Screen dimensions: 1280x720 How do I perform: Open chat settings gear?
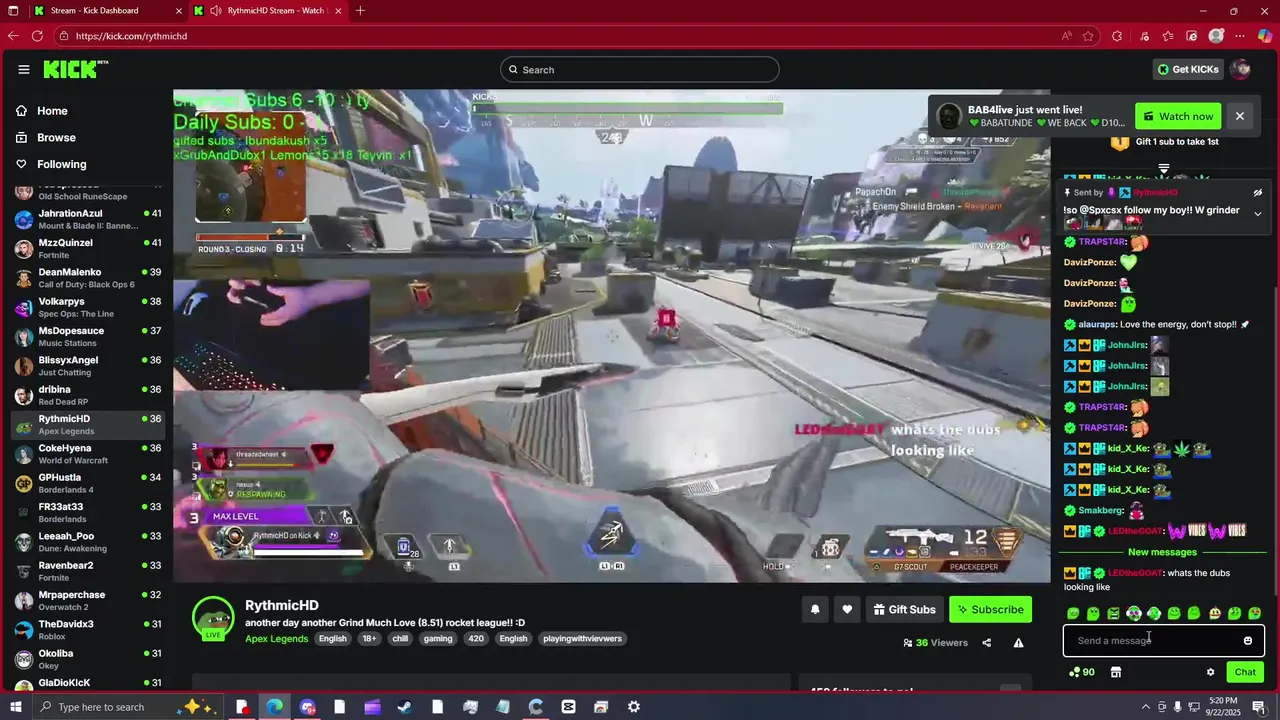[x=1210, y=672]
